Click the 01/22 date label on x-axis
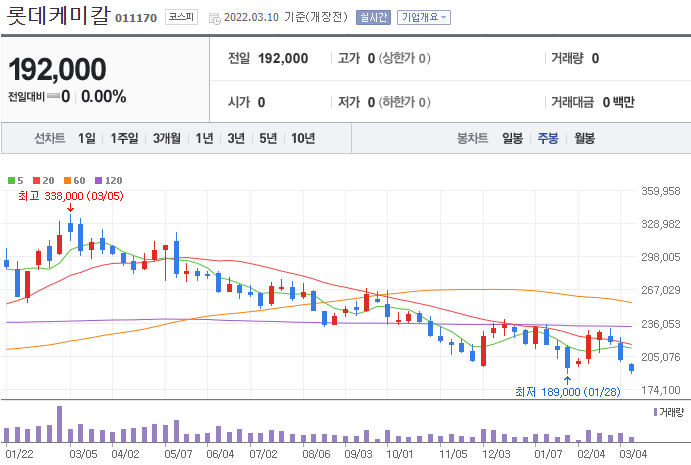The image size is (691, 465). (x=19, y=454)
